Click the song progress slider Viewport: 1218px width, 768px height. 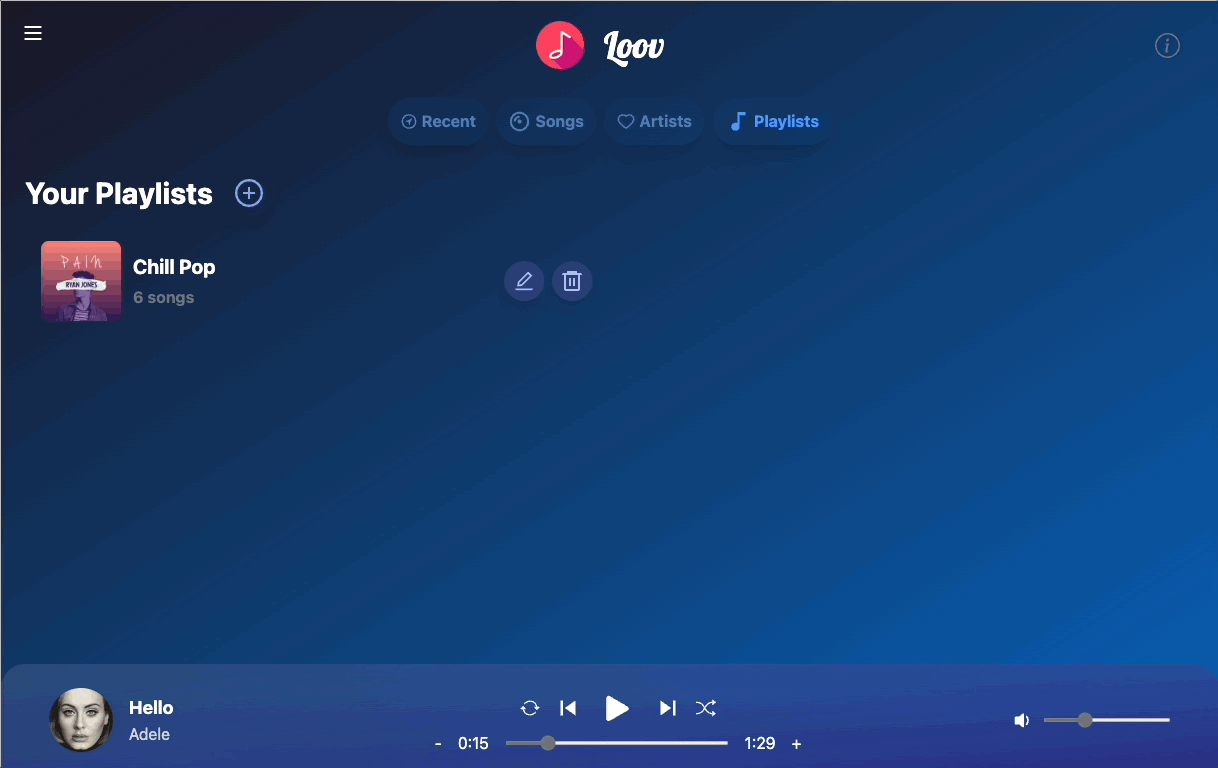(x=617, y=743)
